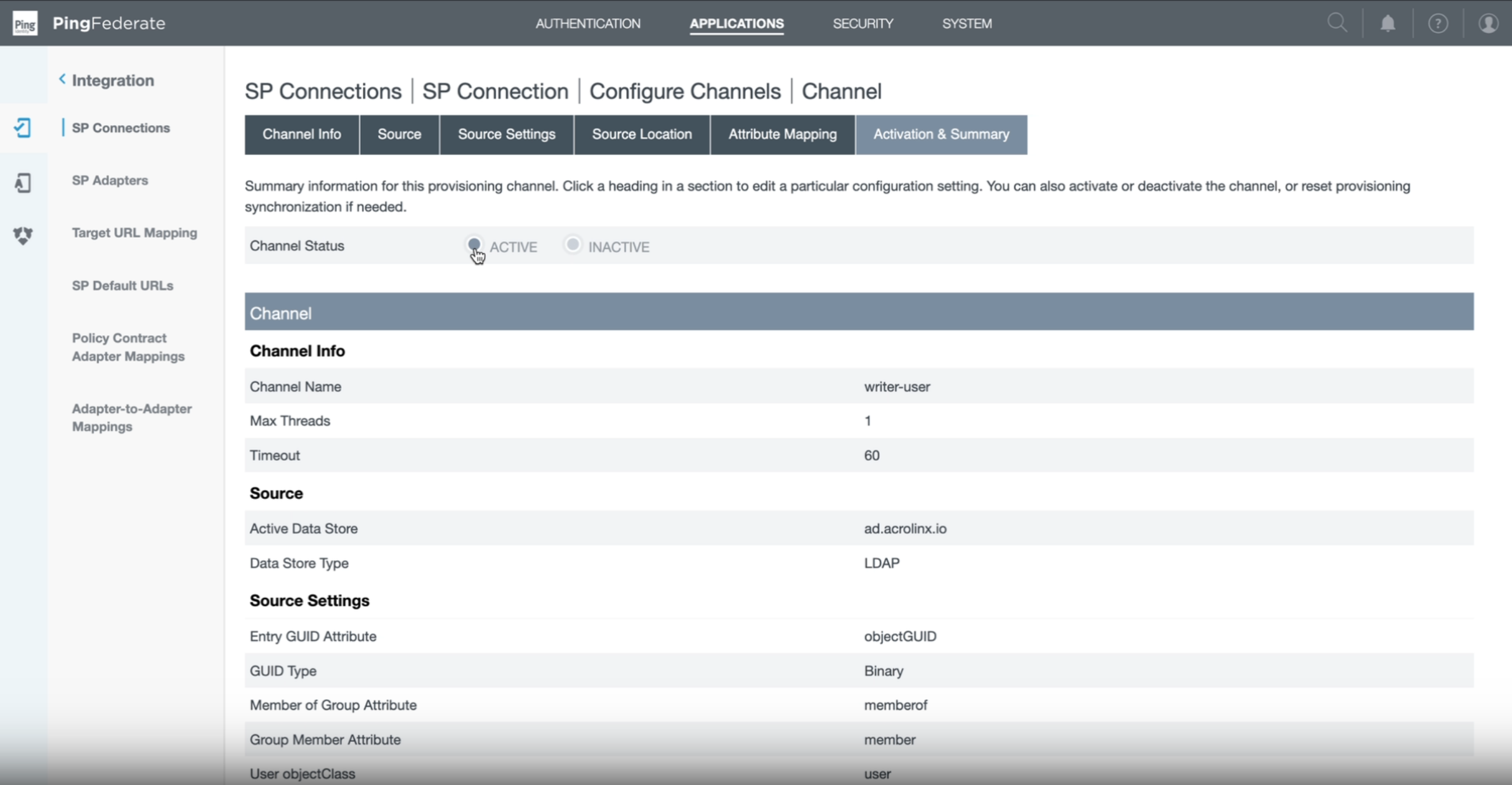Viewport: 1512px width, 785px height.
Task: Click the Channel Status label
Action: click(x=297, y=246)
